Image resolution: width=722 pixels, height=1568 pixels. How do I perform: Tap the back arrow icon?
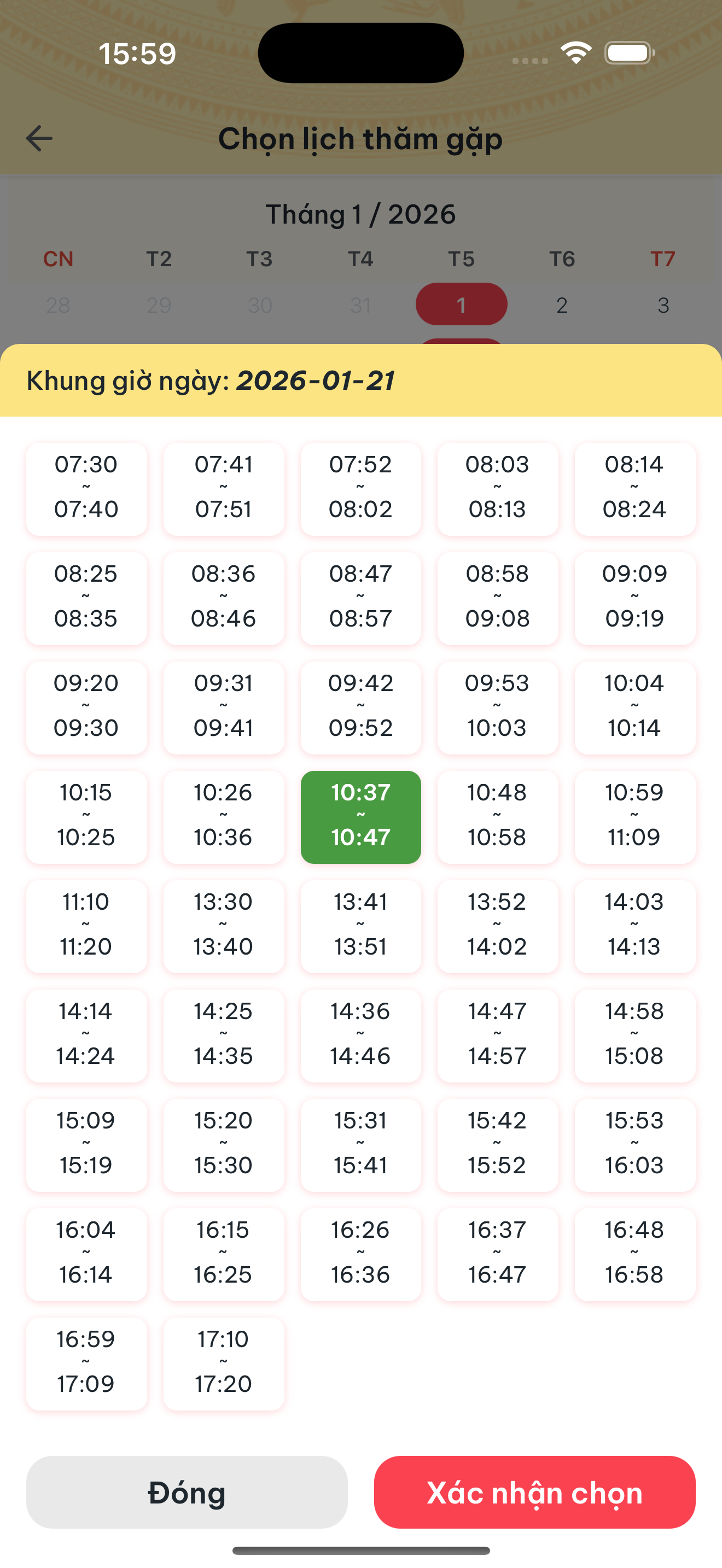(x=39, y=138)
